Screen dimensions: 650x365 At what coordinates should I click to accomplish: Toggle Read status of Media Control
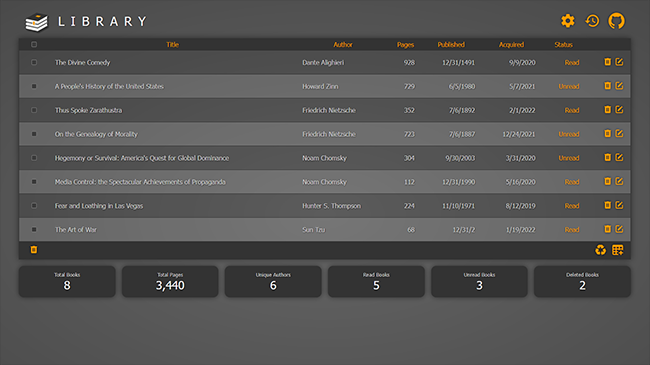pyautogui.click(x=572, y=182)
